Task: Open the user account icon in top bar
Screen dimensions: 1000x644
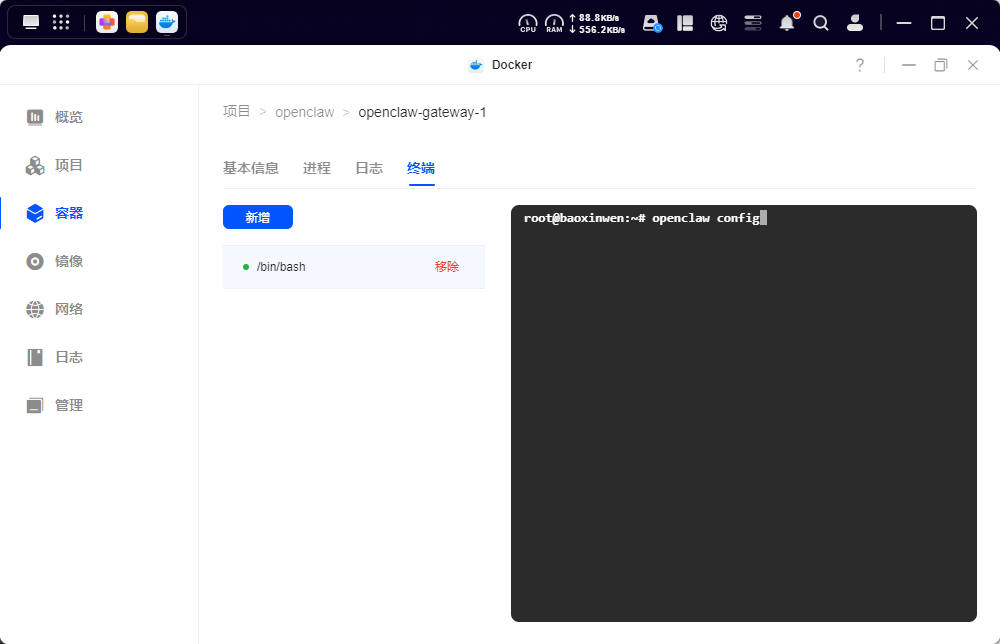Action: tap(855, 22)
